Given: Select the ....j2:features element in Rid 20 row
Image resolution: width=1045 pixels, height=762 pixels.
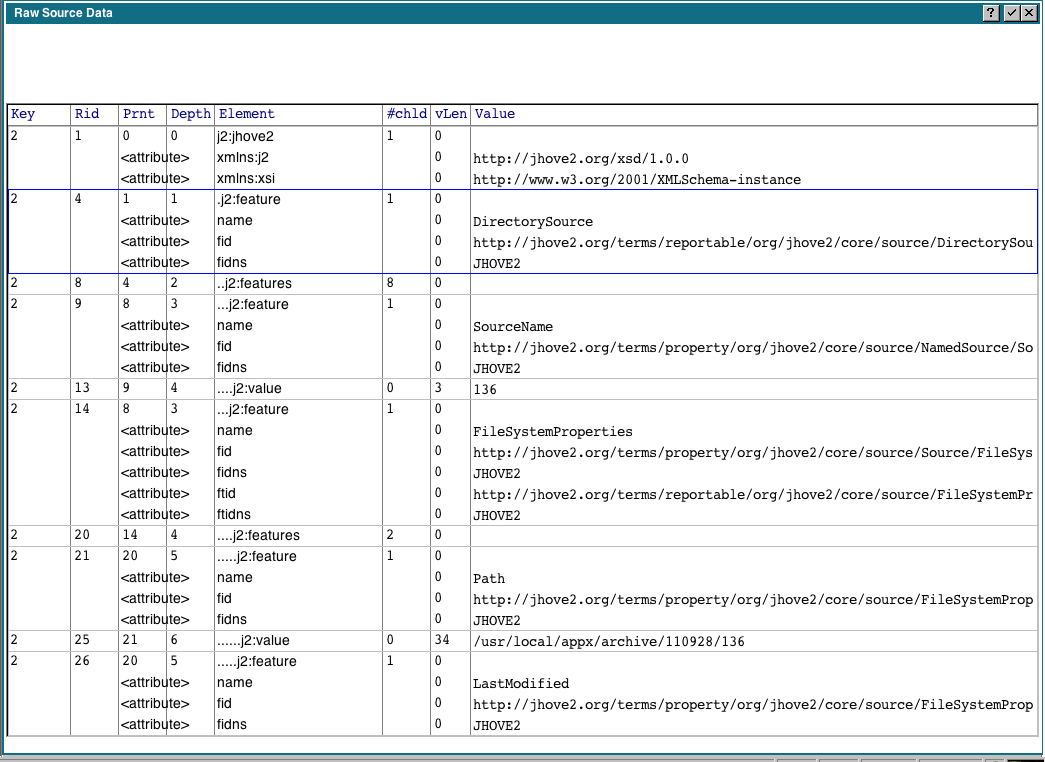Looking at the screenshot, I should pos(258,535).
